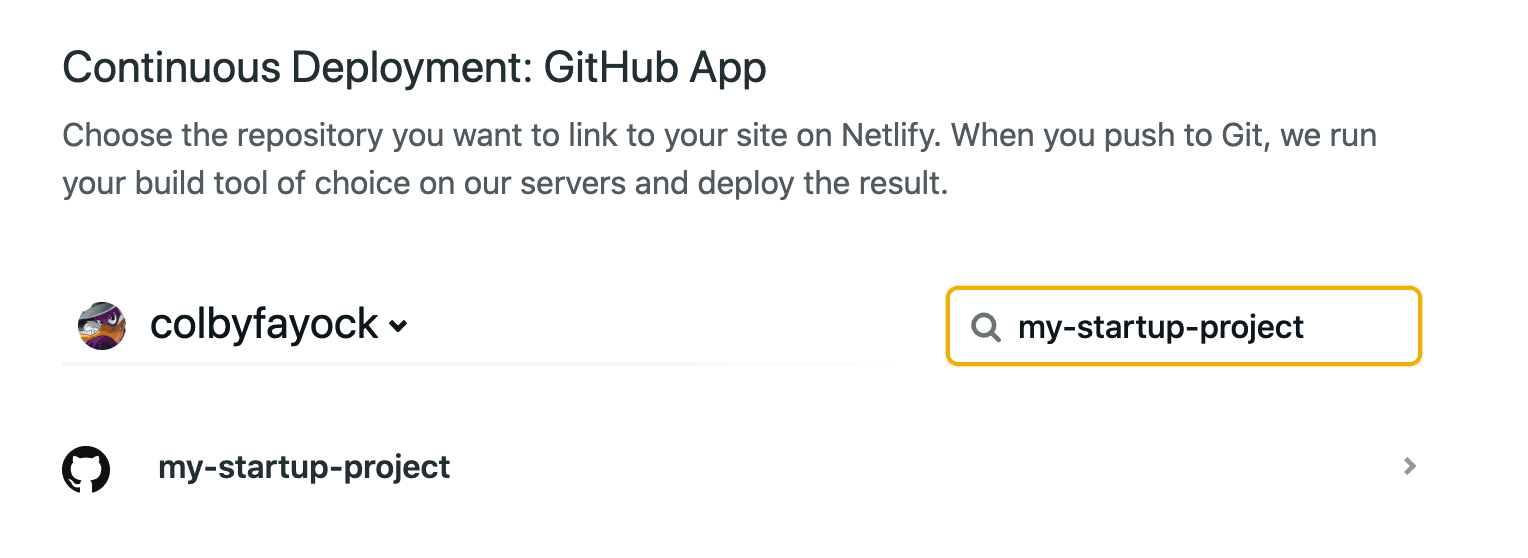Click the GitHub Octocat logo icon
Screen dimensions: 1528x558
point(86,468)
